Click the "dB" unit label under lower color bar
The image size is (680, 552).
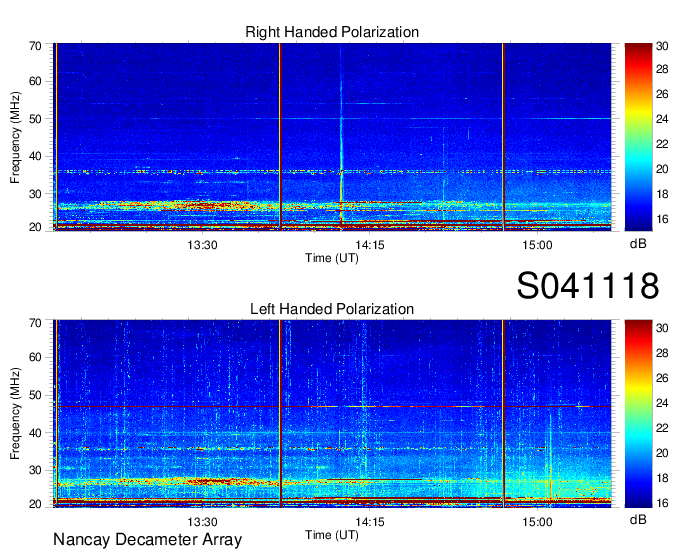pos(638,520)
